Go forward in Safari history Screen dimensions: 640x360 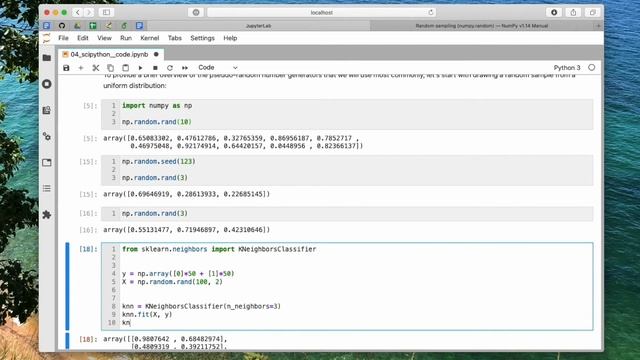tap(89, 13)
